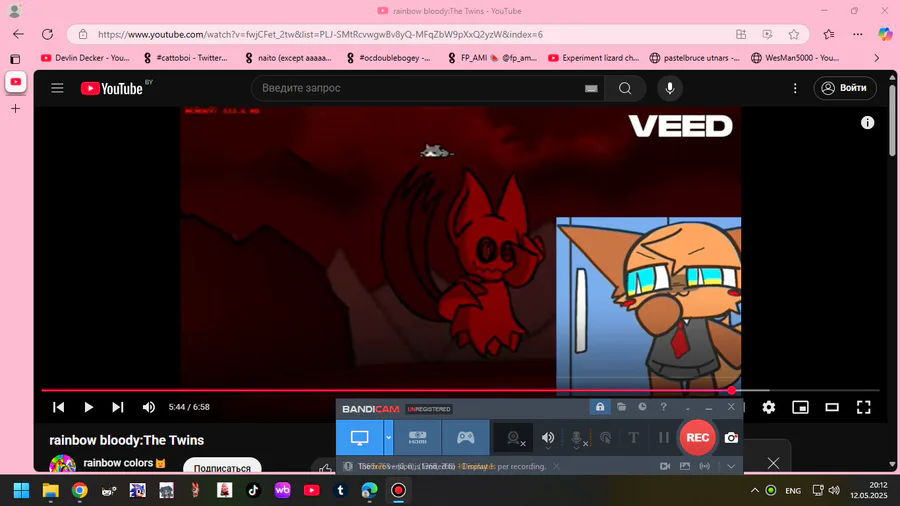
Task: Expand bookmarks bar overflow chevron
Action: [876, 58]
